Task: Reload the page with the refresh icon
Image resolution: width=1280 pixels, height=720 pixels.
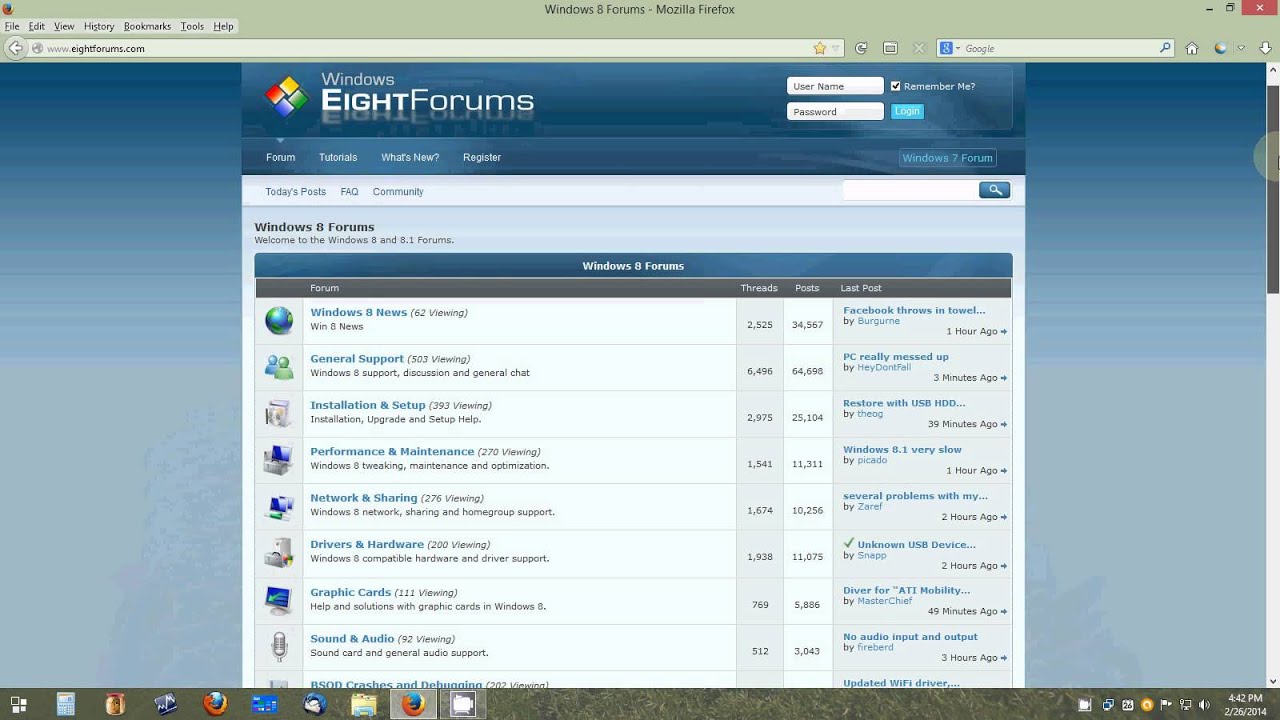Action: pyautogui.click(x=861, y=48)
